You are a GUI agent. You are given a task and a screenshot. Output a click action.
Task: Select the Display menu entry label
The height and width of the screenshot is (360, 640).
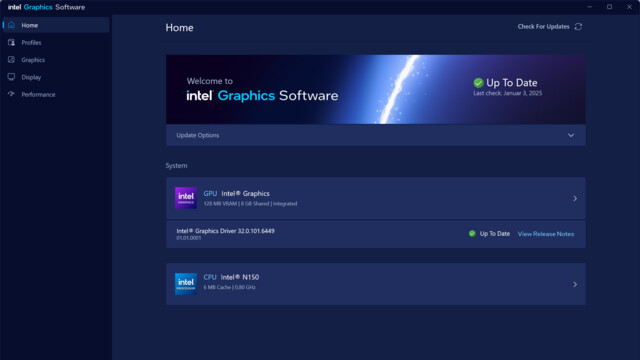point(31,77)
